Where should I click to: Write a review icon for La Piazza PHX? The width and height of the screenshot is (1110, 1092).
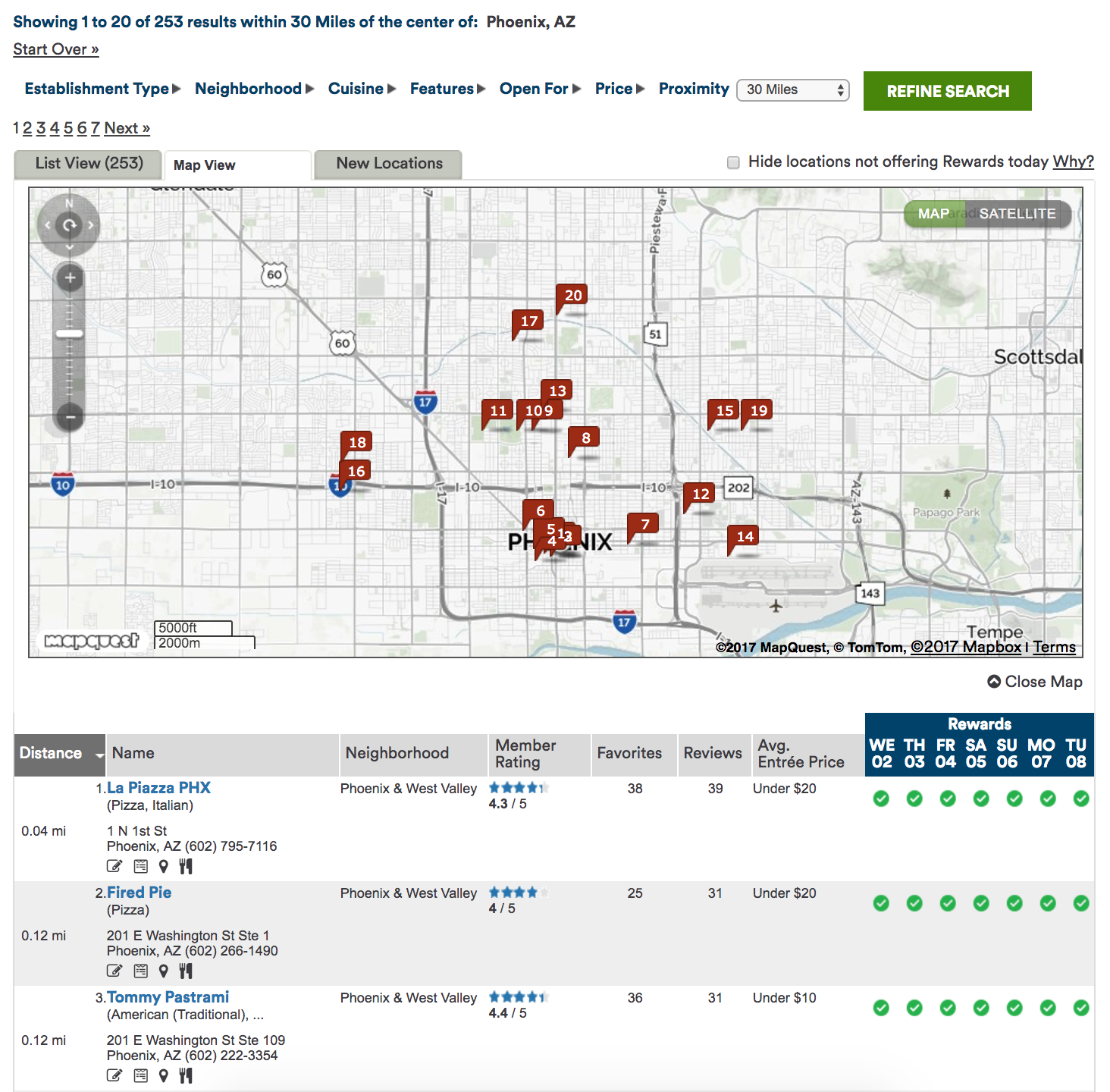114,866
